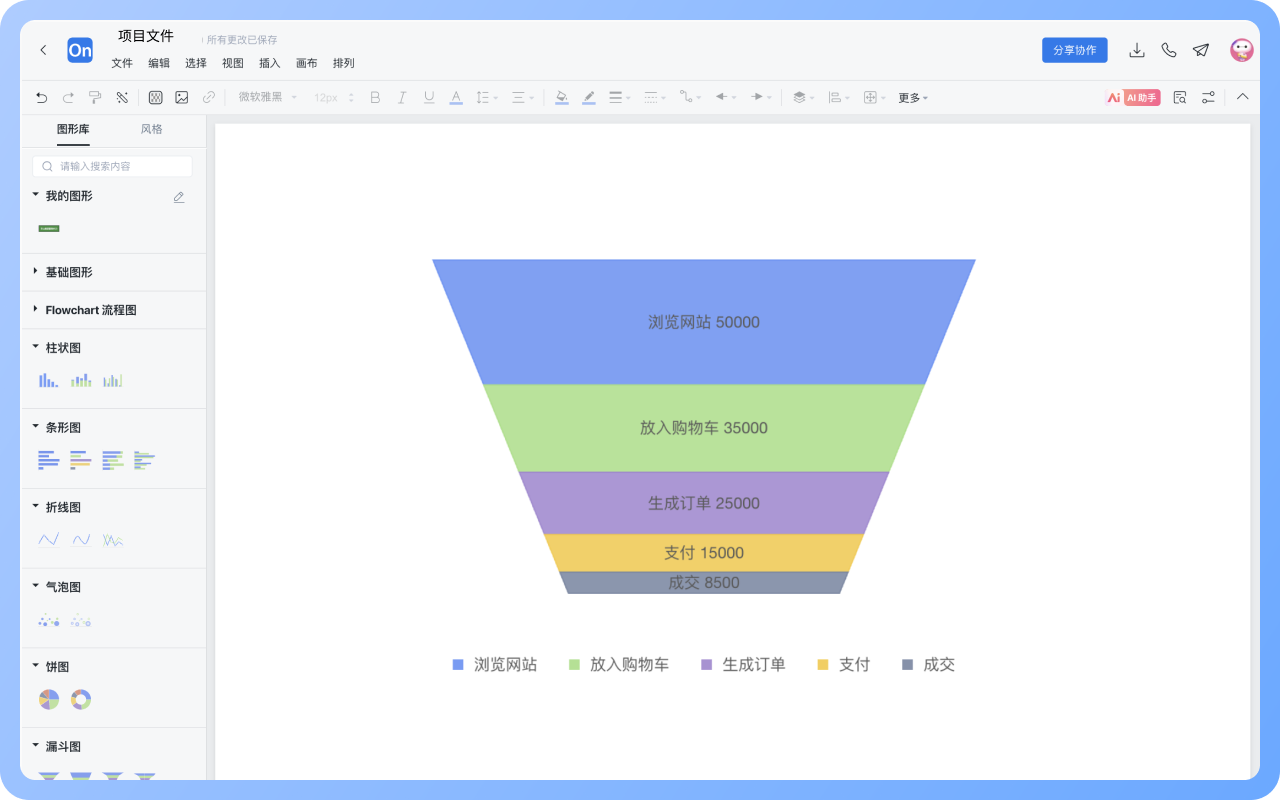Viewport: 1280px width, 800px height.
Task: Toggle bold text formatting
Action: tap(375, 97)
